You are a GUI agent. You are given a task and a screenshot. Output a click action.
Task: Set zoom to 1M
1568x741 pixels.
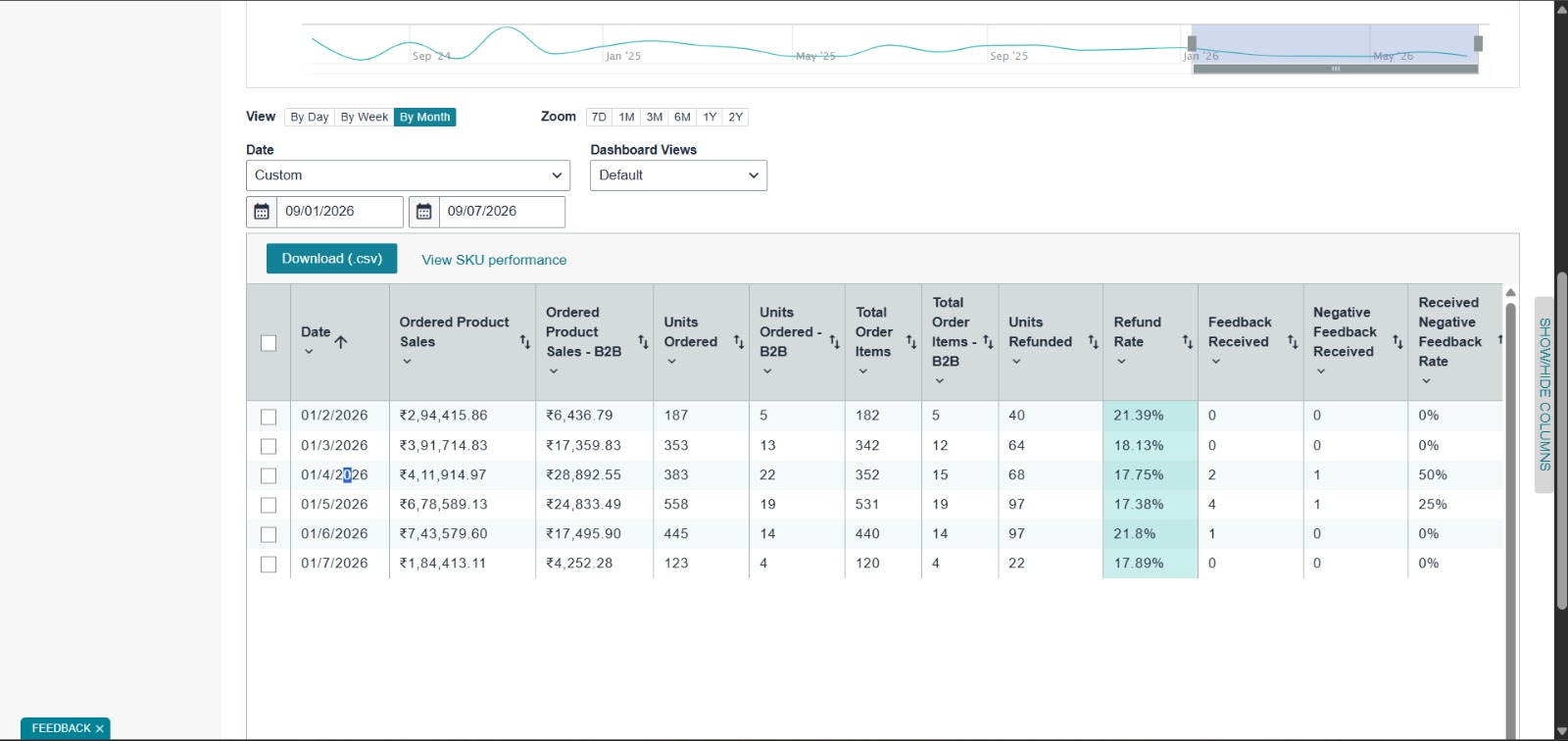point(626,118)
